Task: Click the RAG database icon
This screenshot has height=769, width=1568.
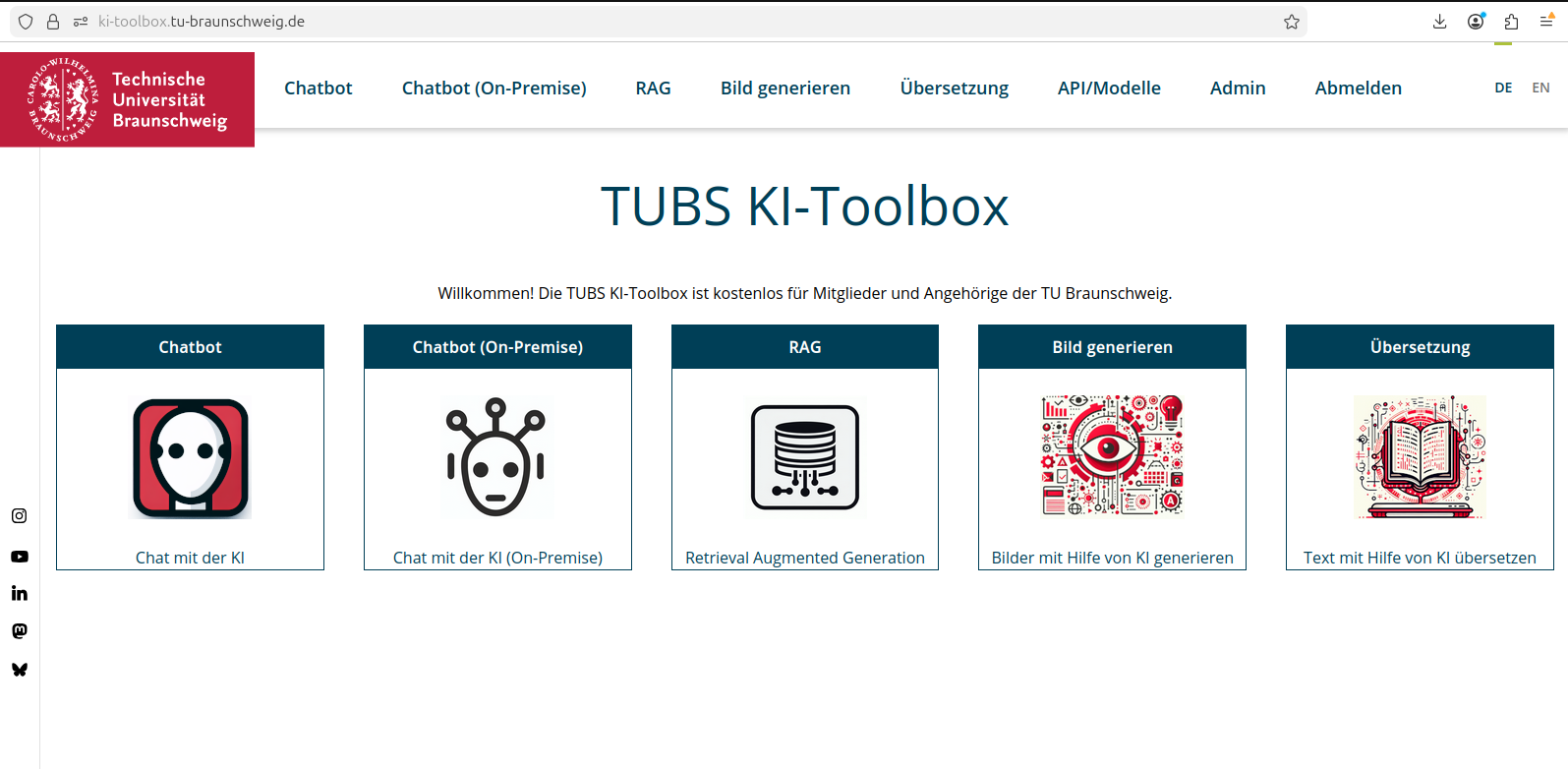Action: coord(804,458)
